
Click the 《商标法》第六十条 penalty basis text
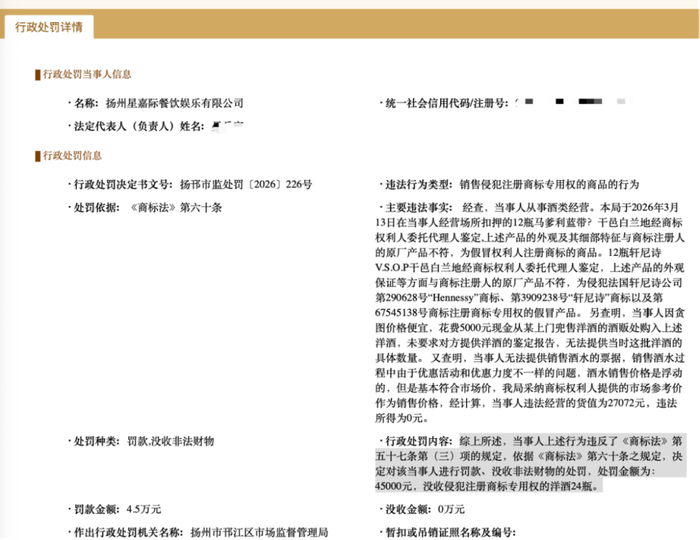(x=175, y=208)
